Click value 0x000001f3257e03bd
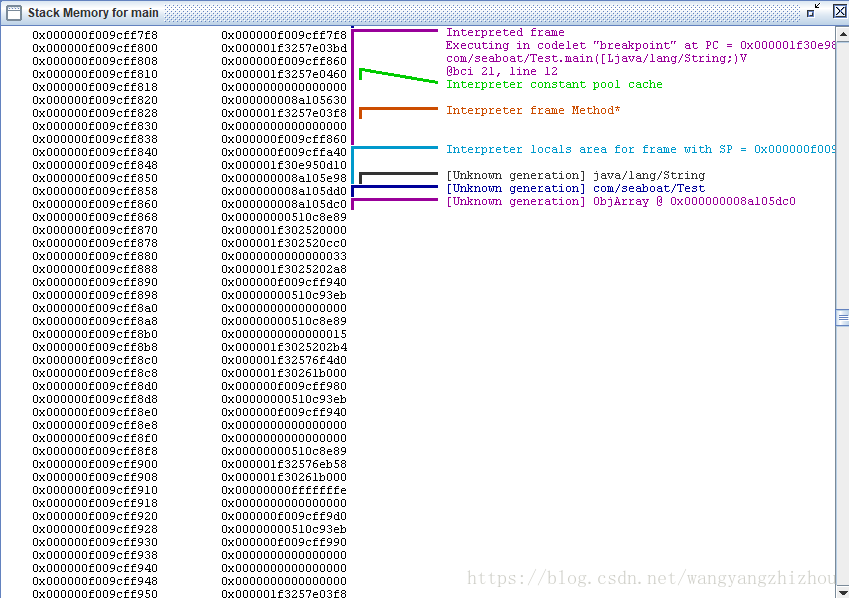 (284, 48)
